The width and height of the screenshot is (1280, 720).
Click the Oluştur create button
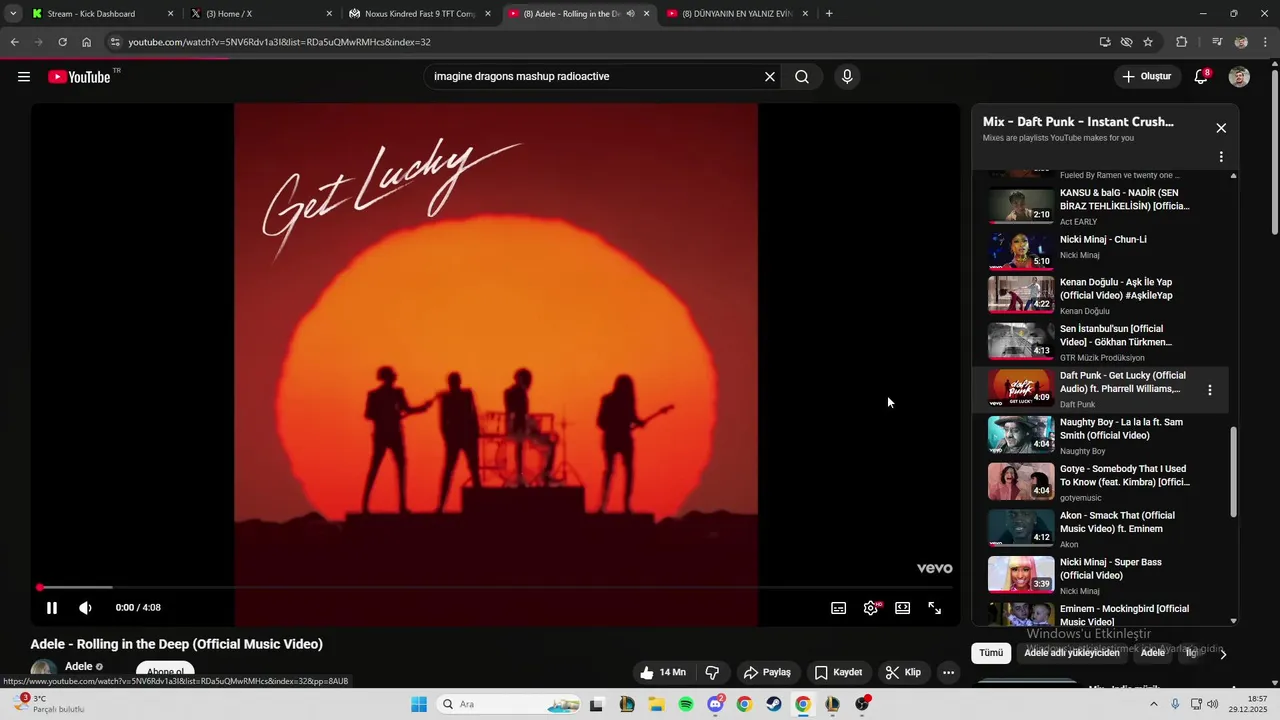[1146, 77]
